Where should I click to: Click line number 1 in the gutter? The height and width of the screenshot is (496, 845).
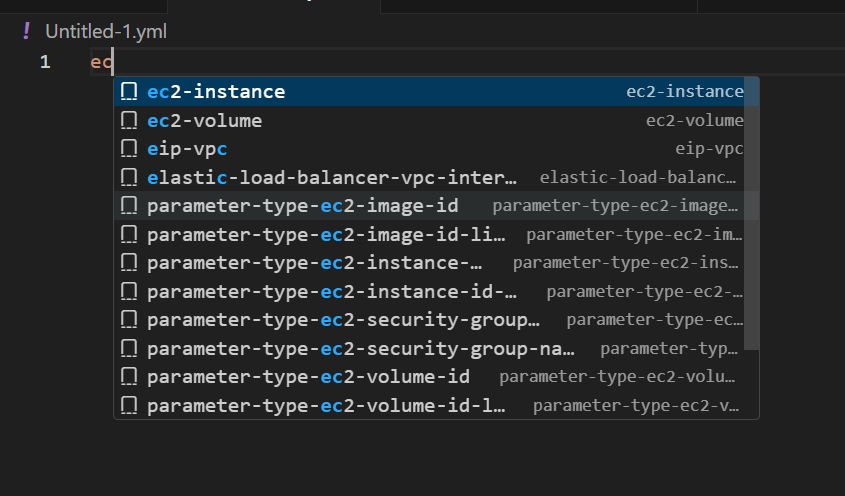[x=45, y=62]
